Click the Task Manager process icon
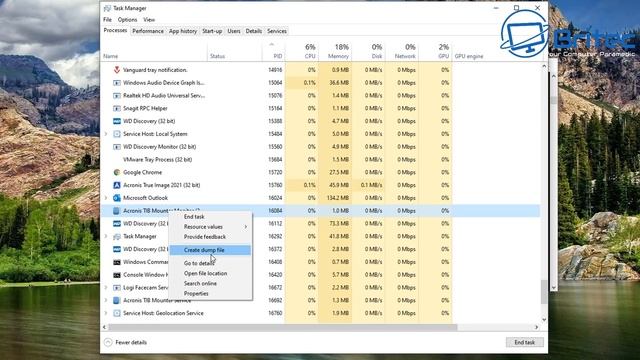The height and width of the screenshot is (360, 640). point(117,236)
